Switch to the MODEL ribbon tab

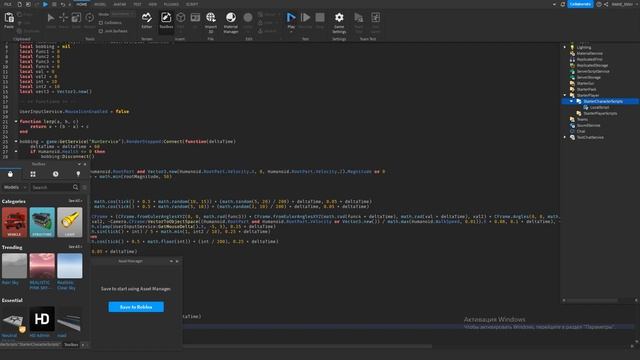coord(100,4)
